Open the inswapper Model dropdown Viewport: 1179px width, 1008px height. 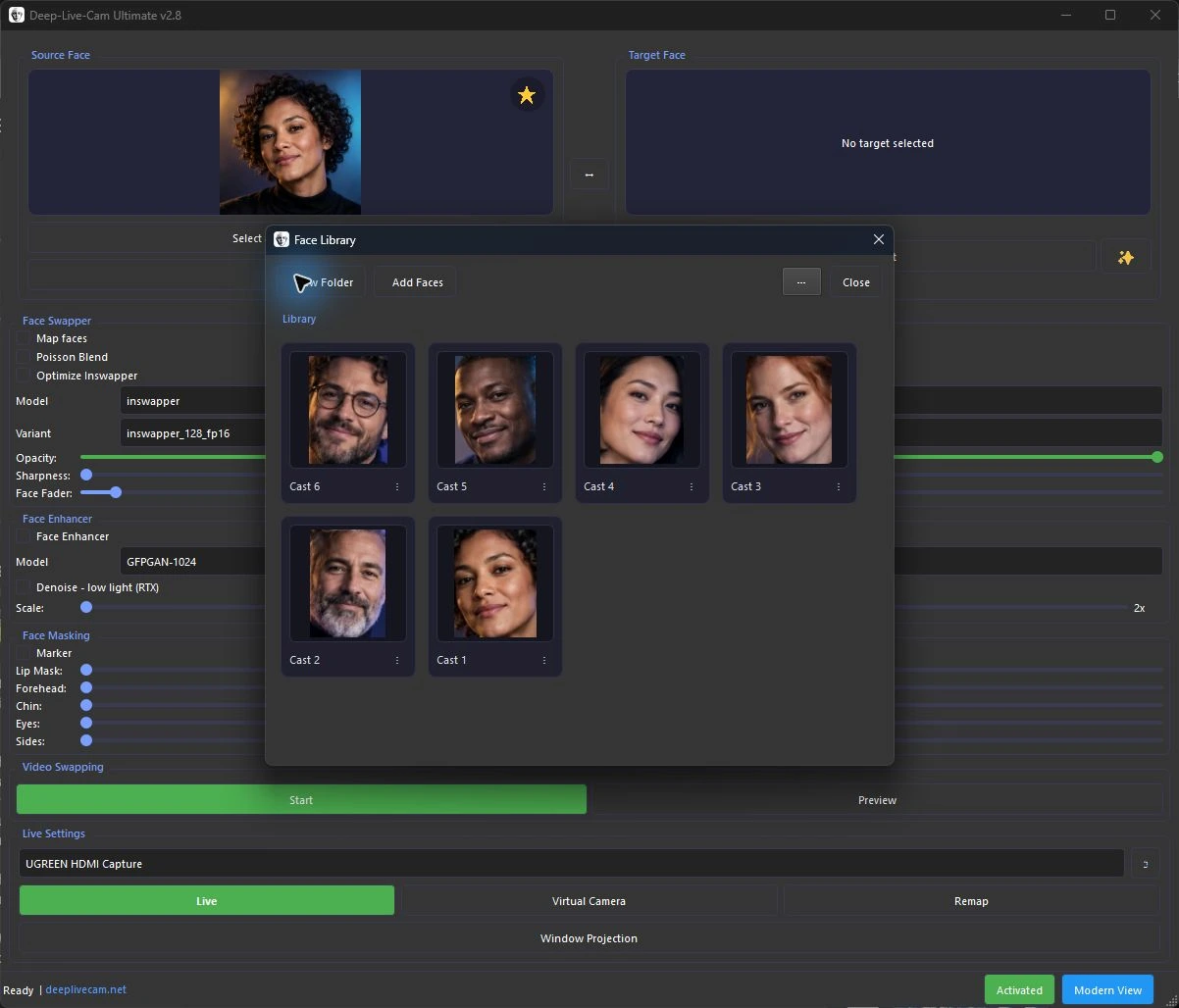(641, 401)
